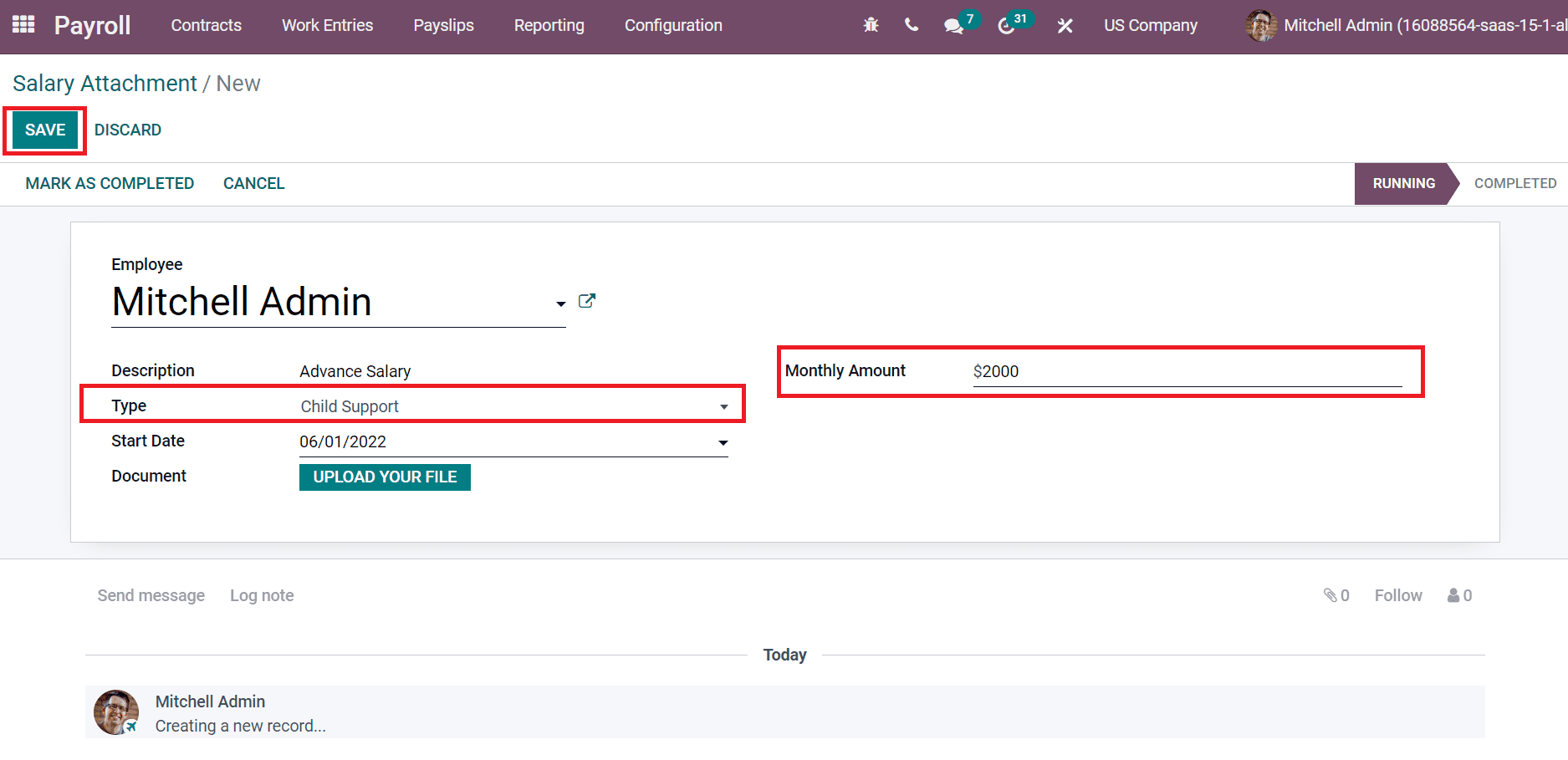The width and height of the screenshot is (1568, 760).
Task: Click the Payroll app title
Action: (x=92, y=25)
